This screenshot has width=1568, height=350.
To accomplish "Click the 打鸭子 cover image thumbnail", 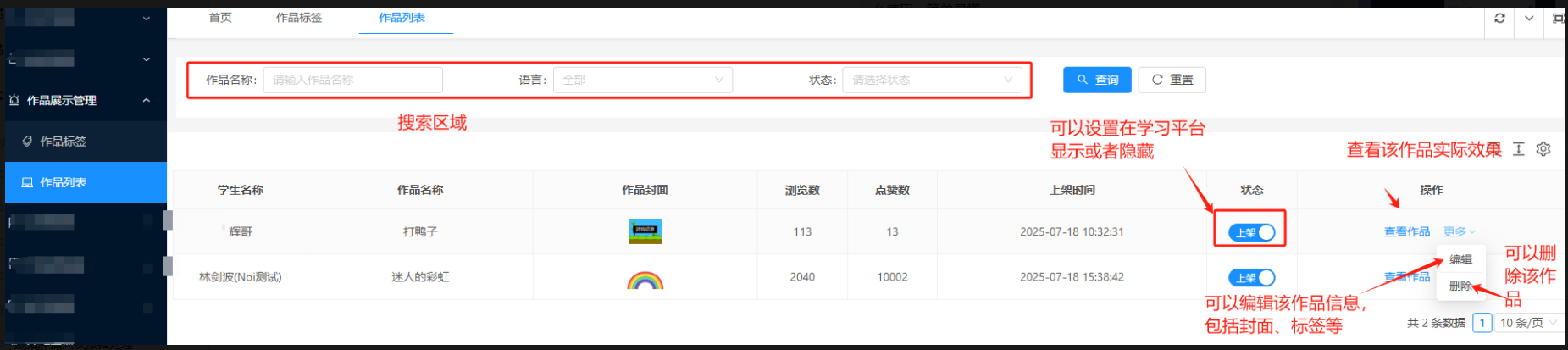I will coord(645,231).
